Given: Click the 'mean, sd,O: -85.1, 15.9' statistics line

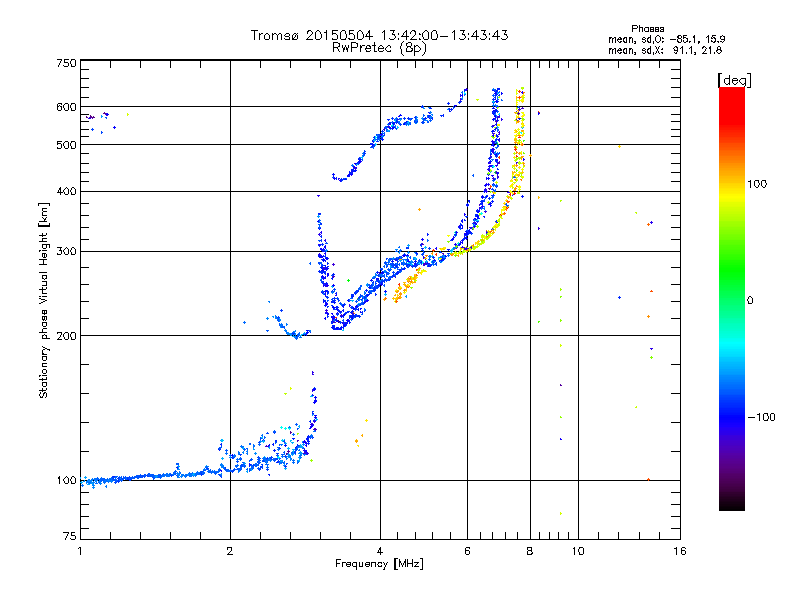Looking at the screenshot, I should point(666,39).
